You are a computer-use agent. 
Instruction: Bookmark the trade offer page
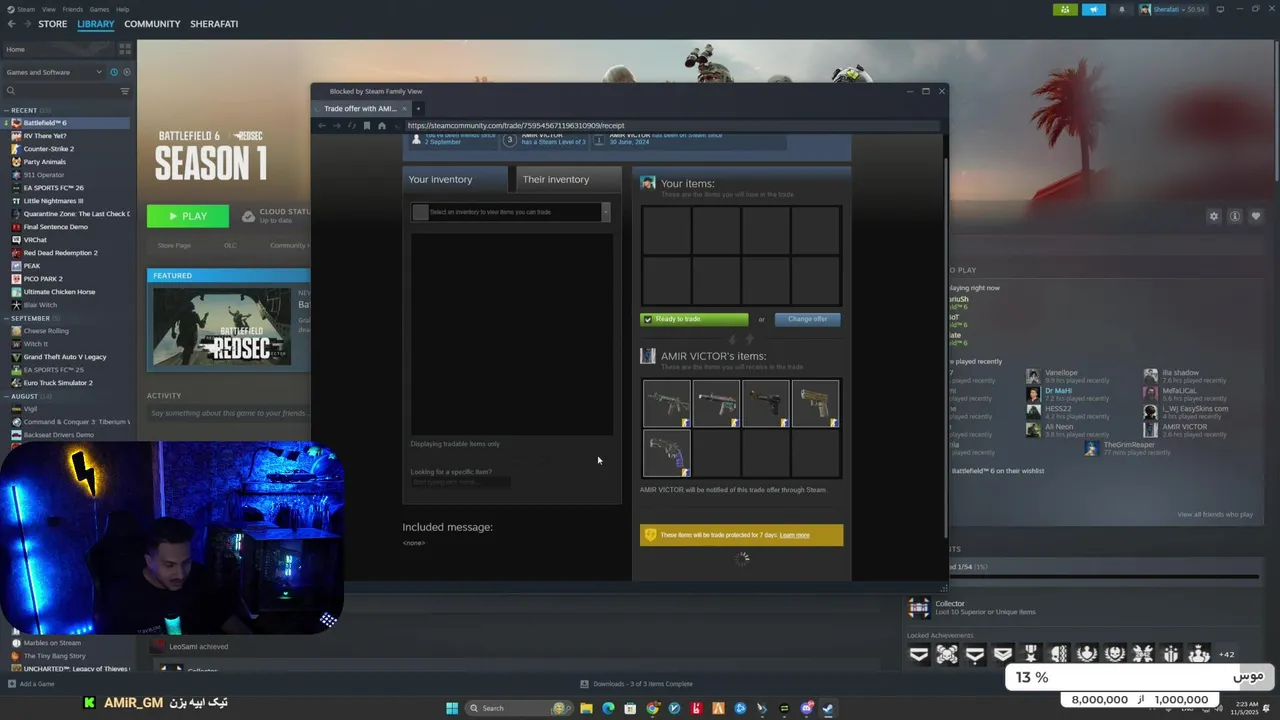[x=367, y=126]
